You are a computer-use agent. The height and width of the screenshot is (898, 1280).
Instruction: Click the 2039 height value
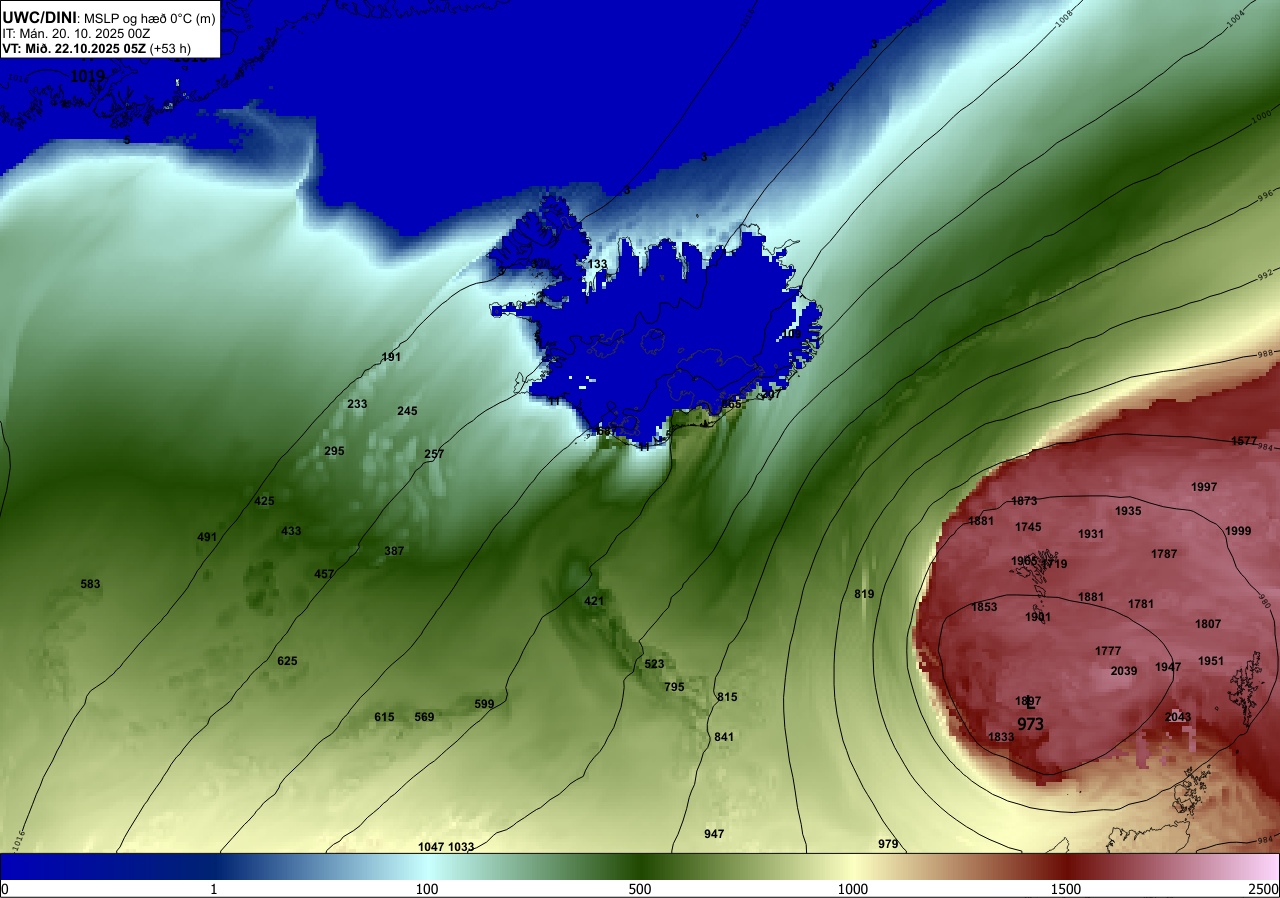pos(1124,671)
